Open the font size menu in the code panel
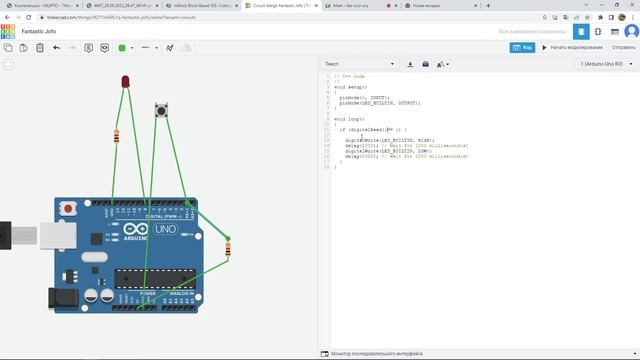Screen dimensions: 640x360 coord(442,64)
